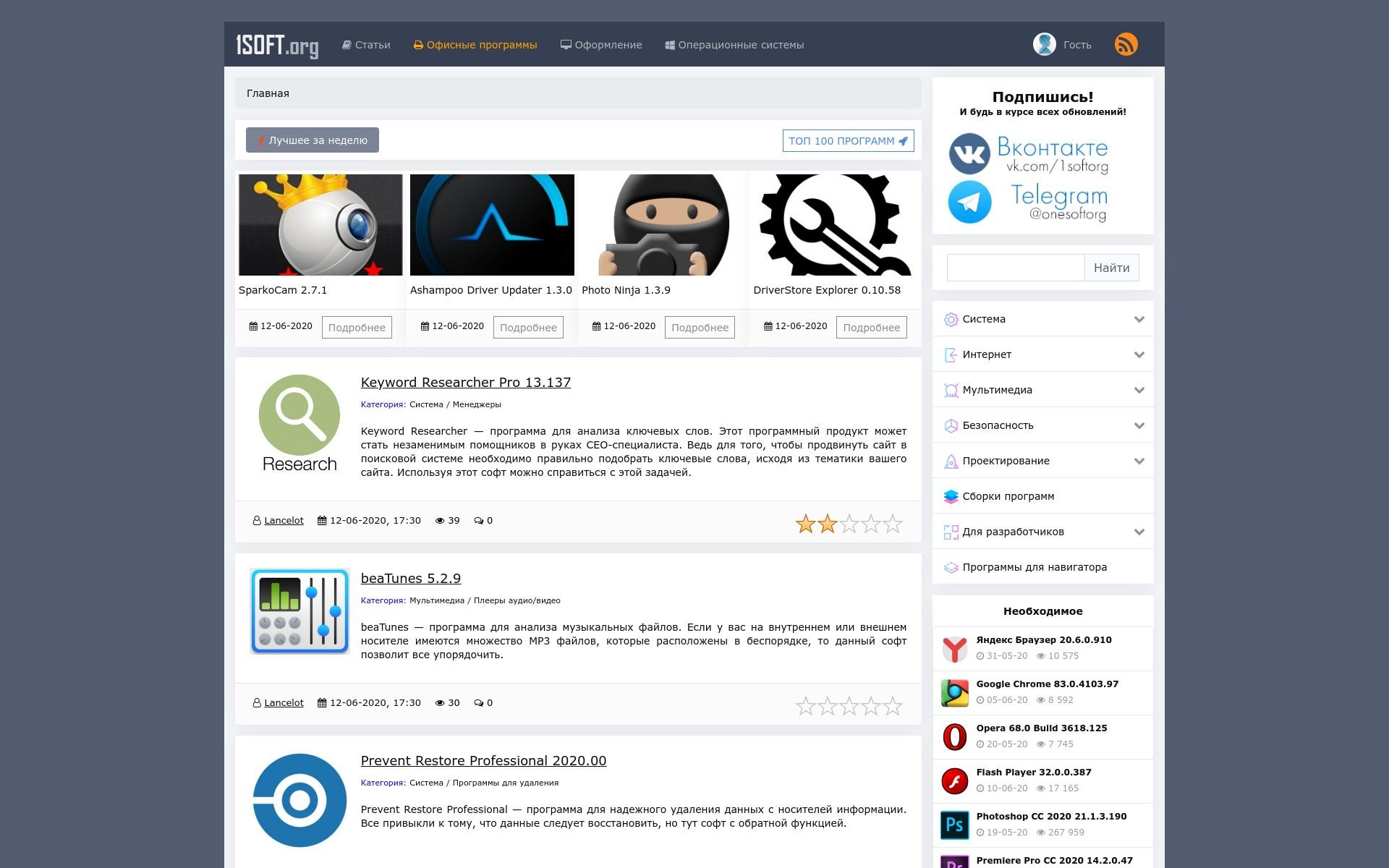This screenshot has width=1389, height=868.
Task: Expand the Система category chevron
Action: pyautogui.click(x=1139, y=319)
